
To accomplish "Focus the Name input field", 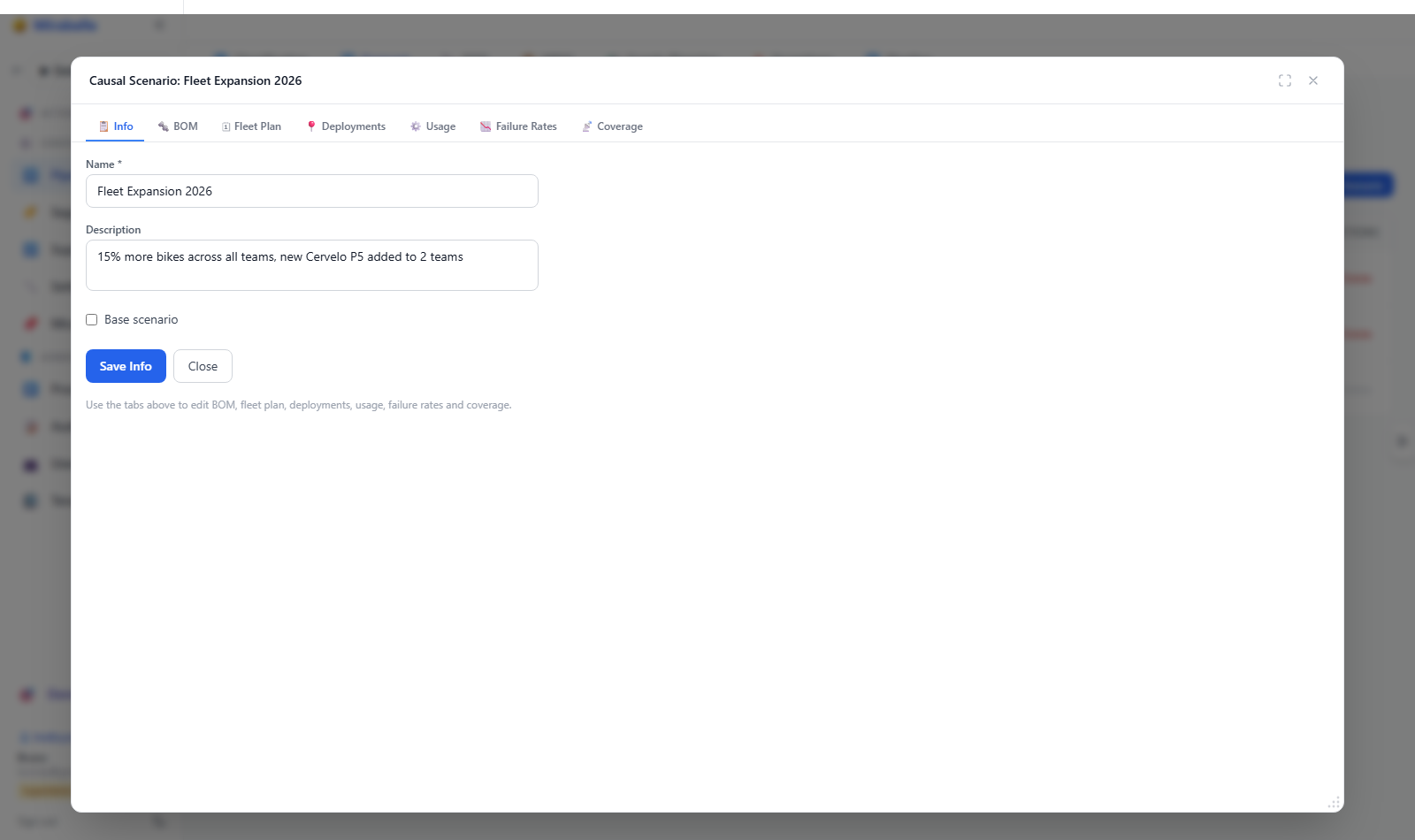I will click(x=312, y=191).
